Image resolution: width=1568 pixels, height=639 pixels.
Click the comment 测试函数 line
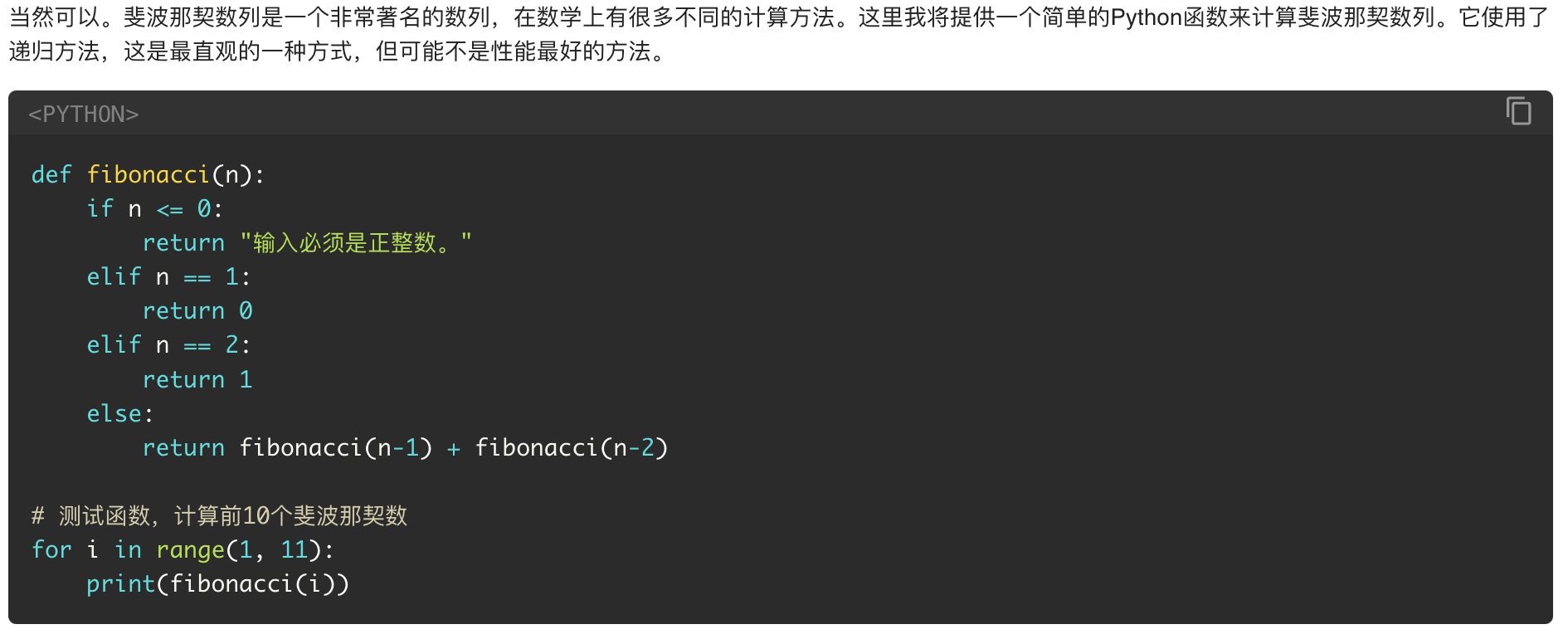(220, 515)
